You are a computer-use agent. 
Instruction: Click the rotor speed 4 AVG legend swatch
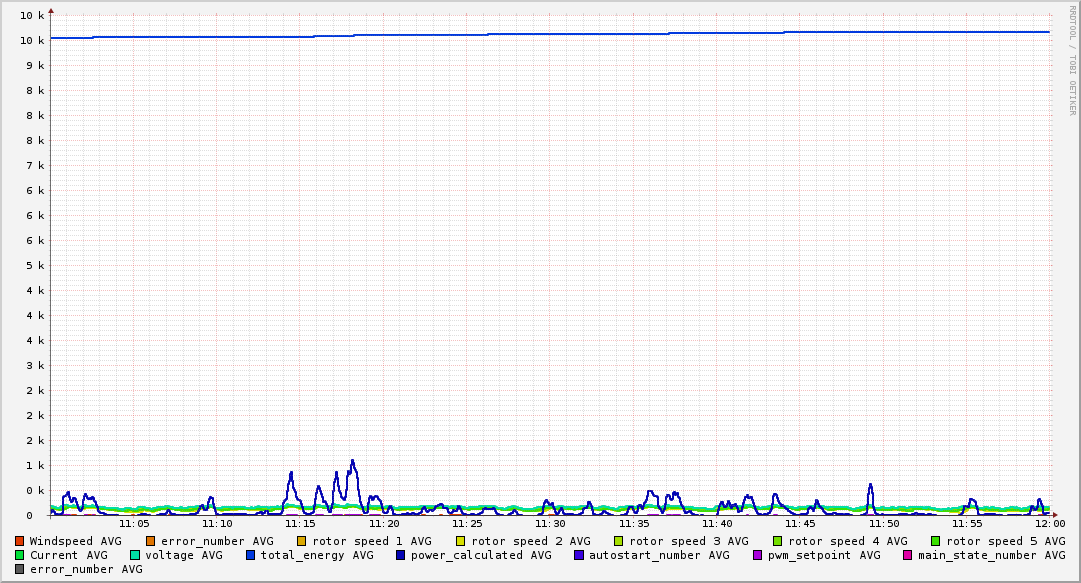(778, 541)
